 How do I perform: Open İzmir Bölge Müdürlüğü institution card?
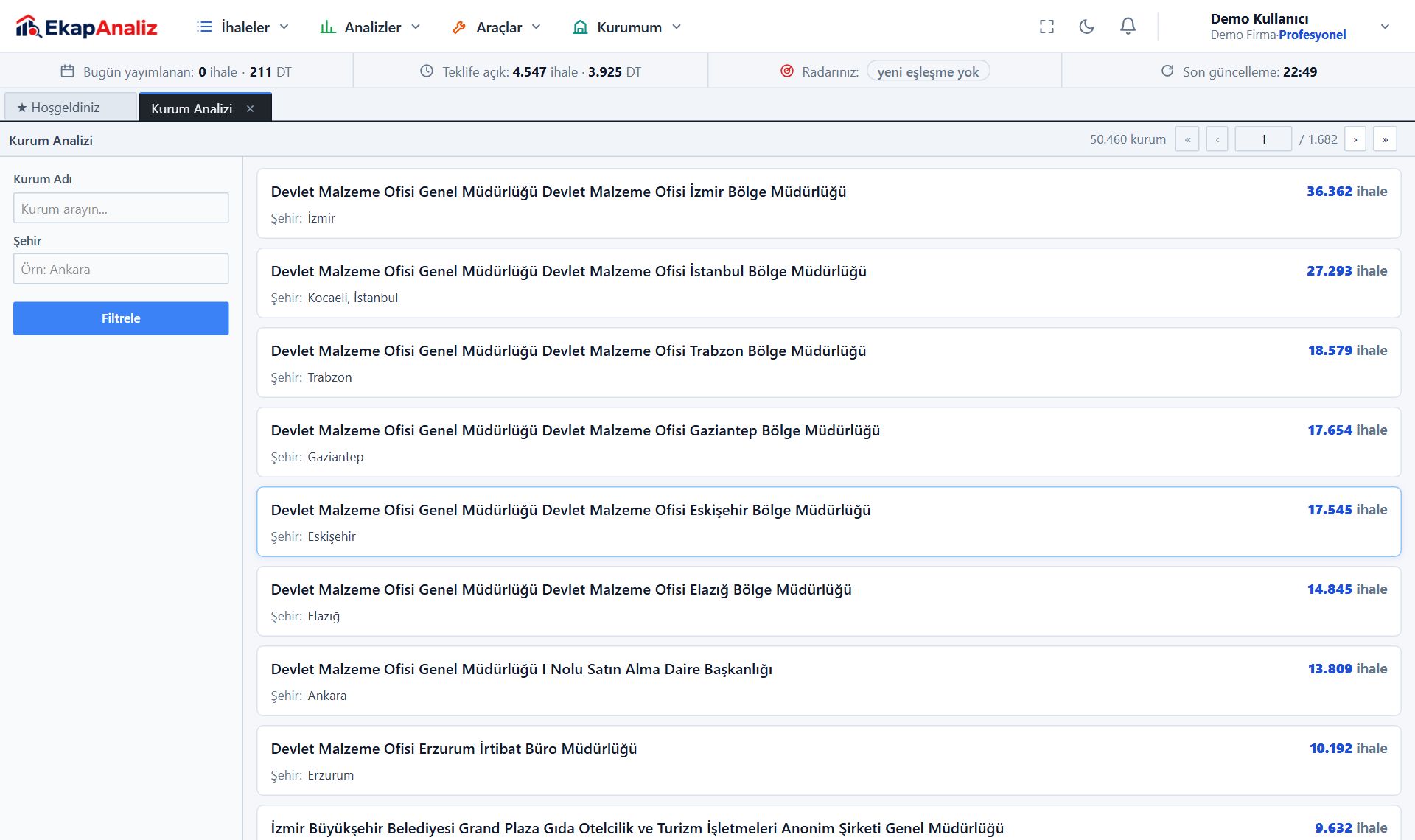pos(828,203)
